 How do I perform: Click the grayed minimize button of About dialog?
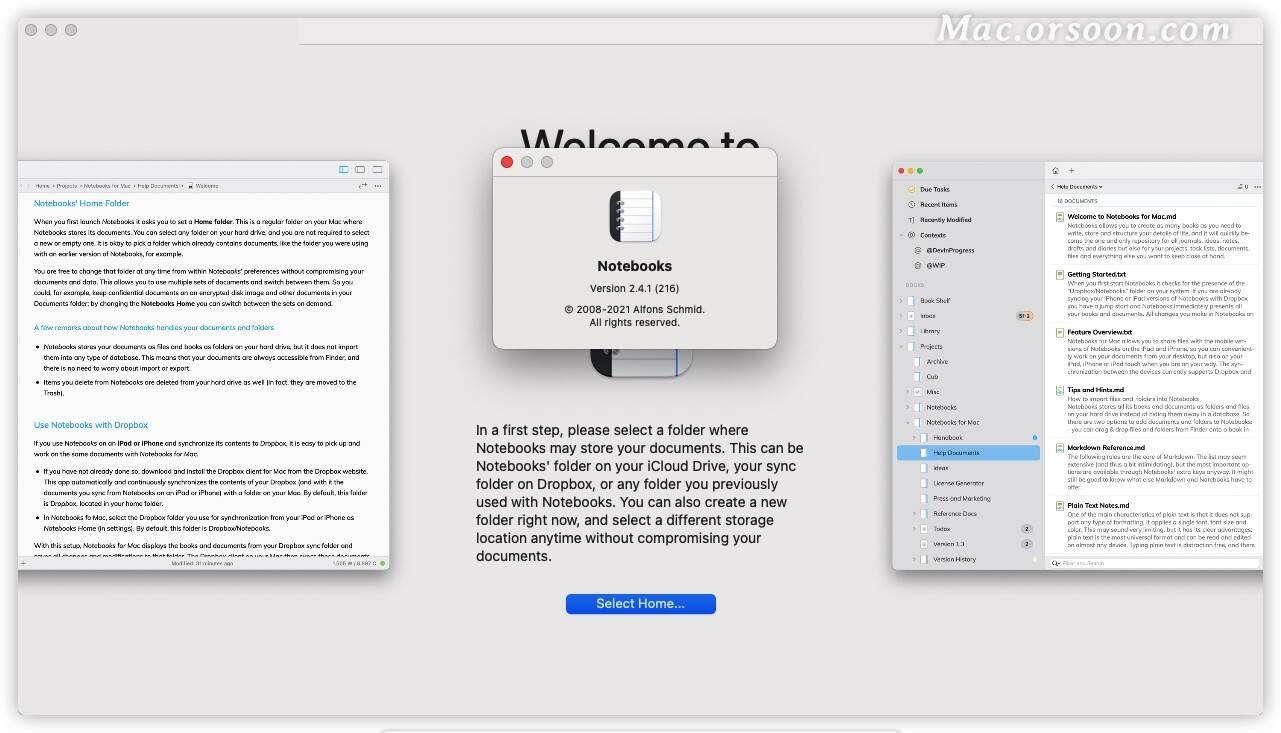[x=527, y=162]
